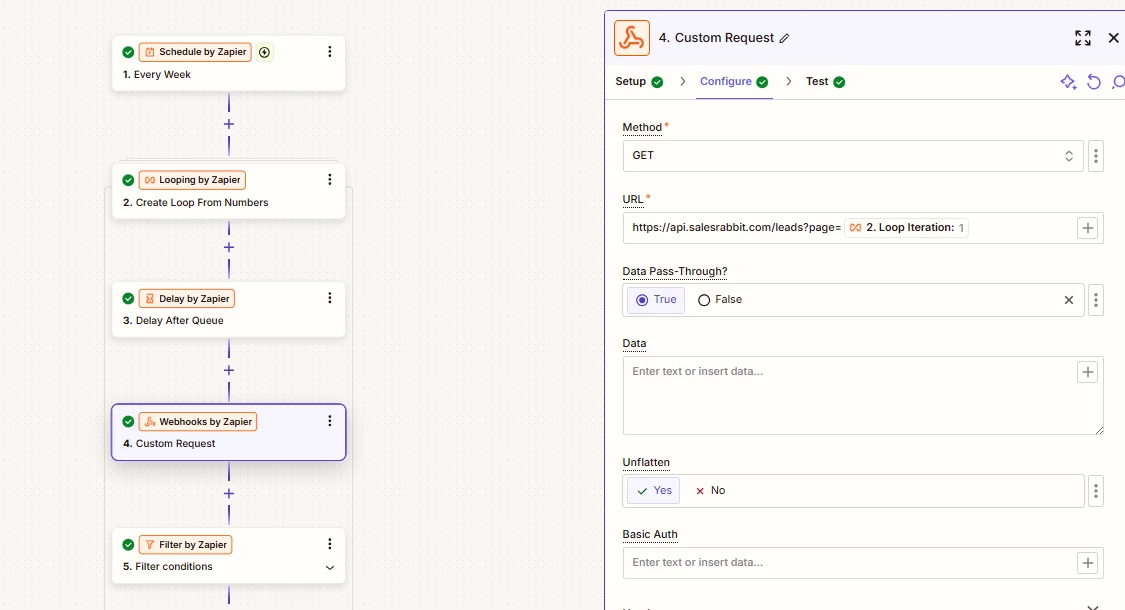
Task: Select False for Data Pass-Through
Action: click(x=720, y=300)
